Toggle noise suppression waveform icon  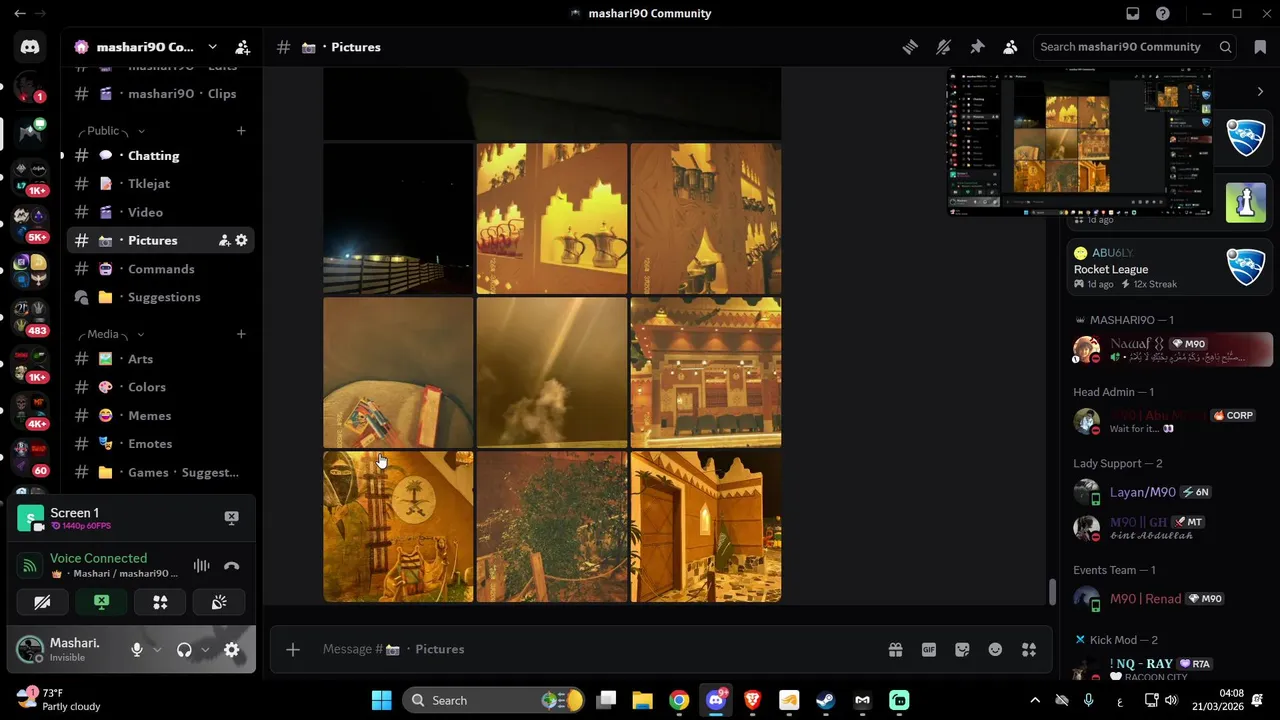(x=202, y=566)
